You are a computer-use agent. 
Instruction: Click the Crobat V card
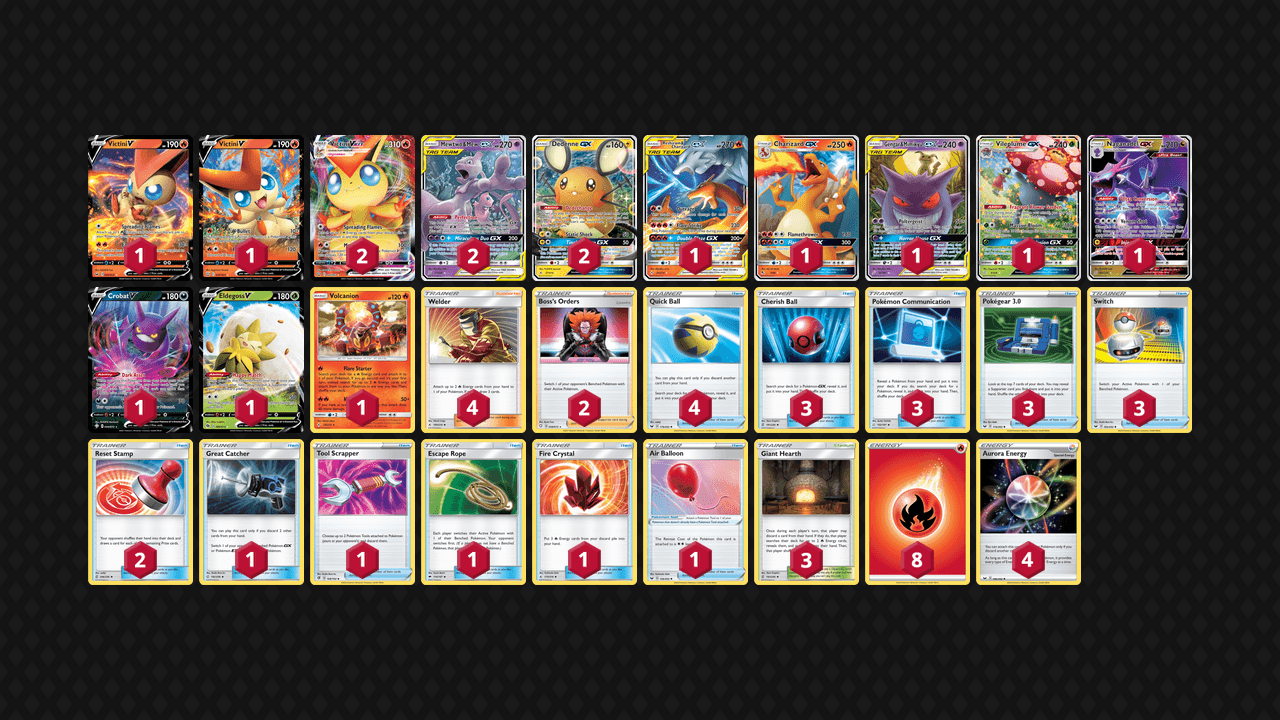pyautogui.click(x=140, y=360)
